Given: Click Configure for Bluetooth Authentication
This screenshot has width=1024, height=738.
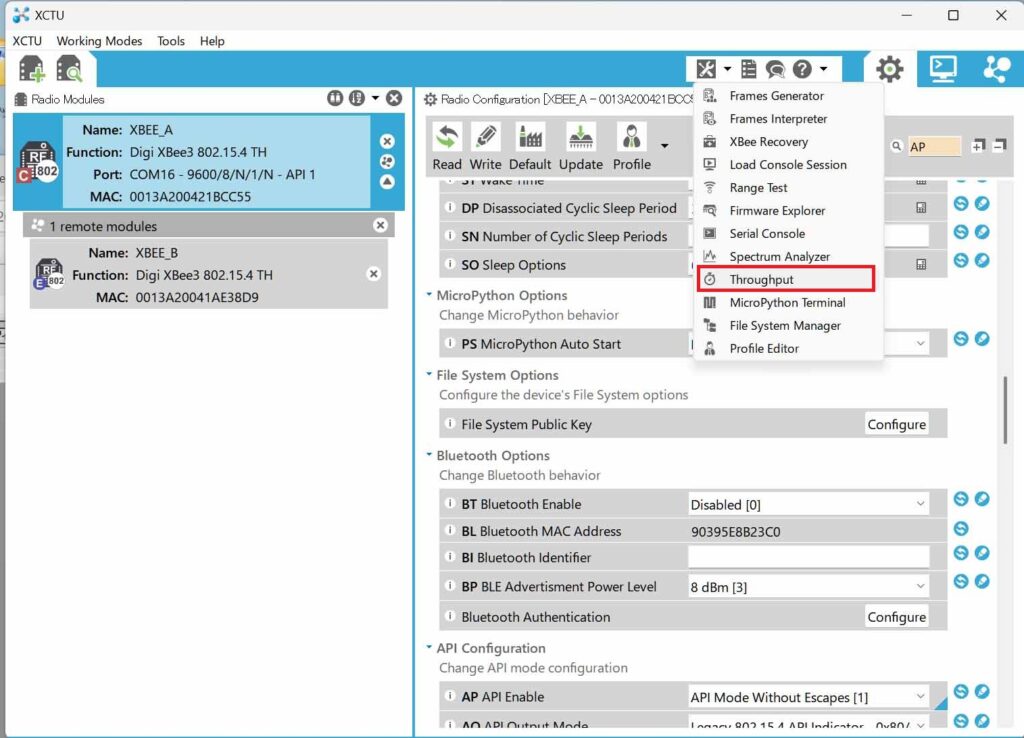Looking at the screenshot, I should coord(896,617).
